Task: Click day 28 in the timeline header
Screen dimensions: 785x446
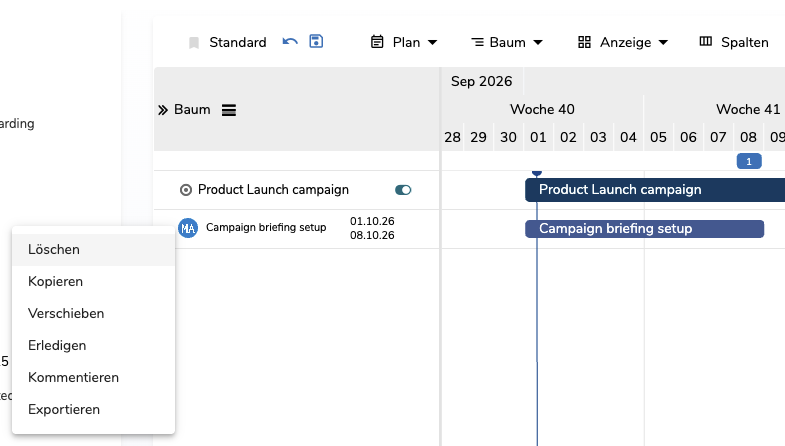Action: (x=452, y=138)
